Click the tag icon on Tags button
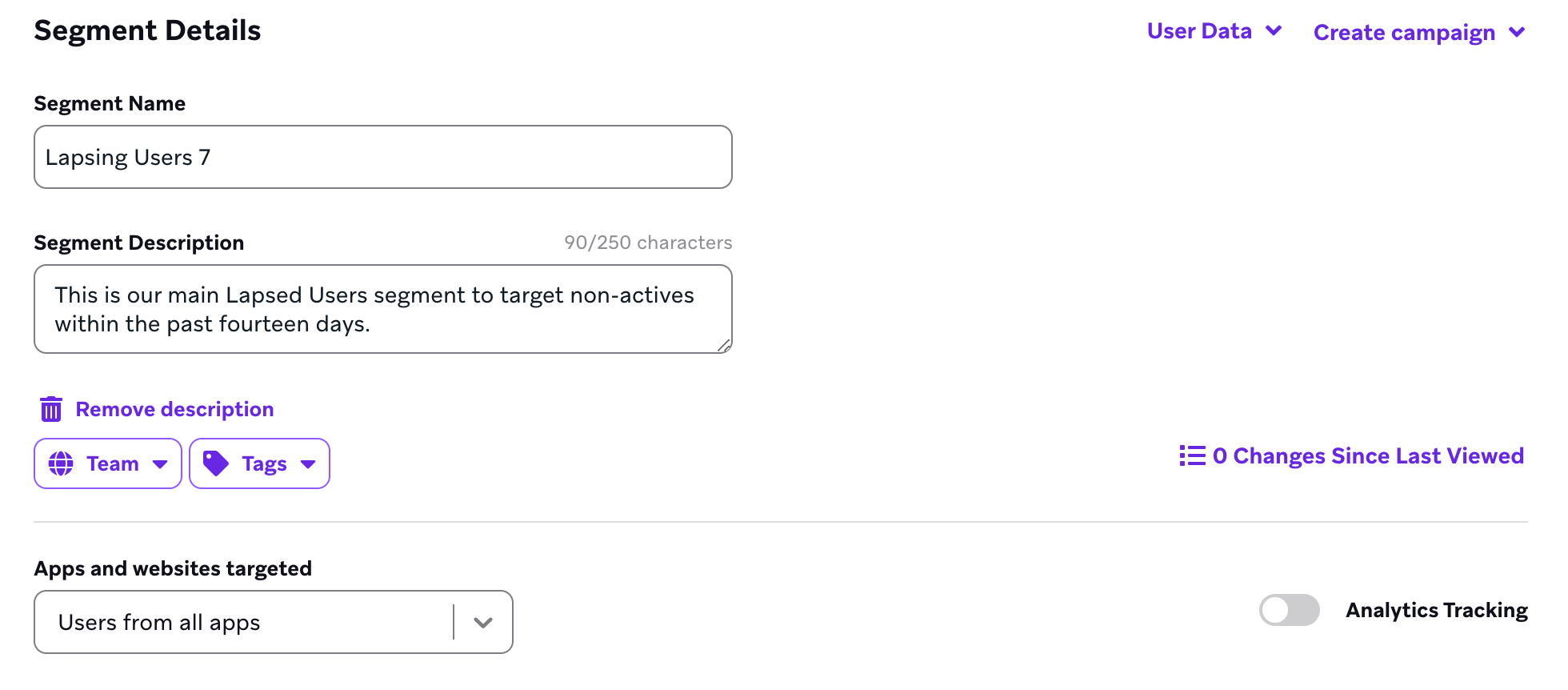The width and height of the screenshot is (1568, 690). pos(216,463)
